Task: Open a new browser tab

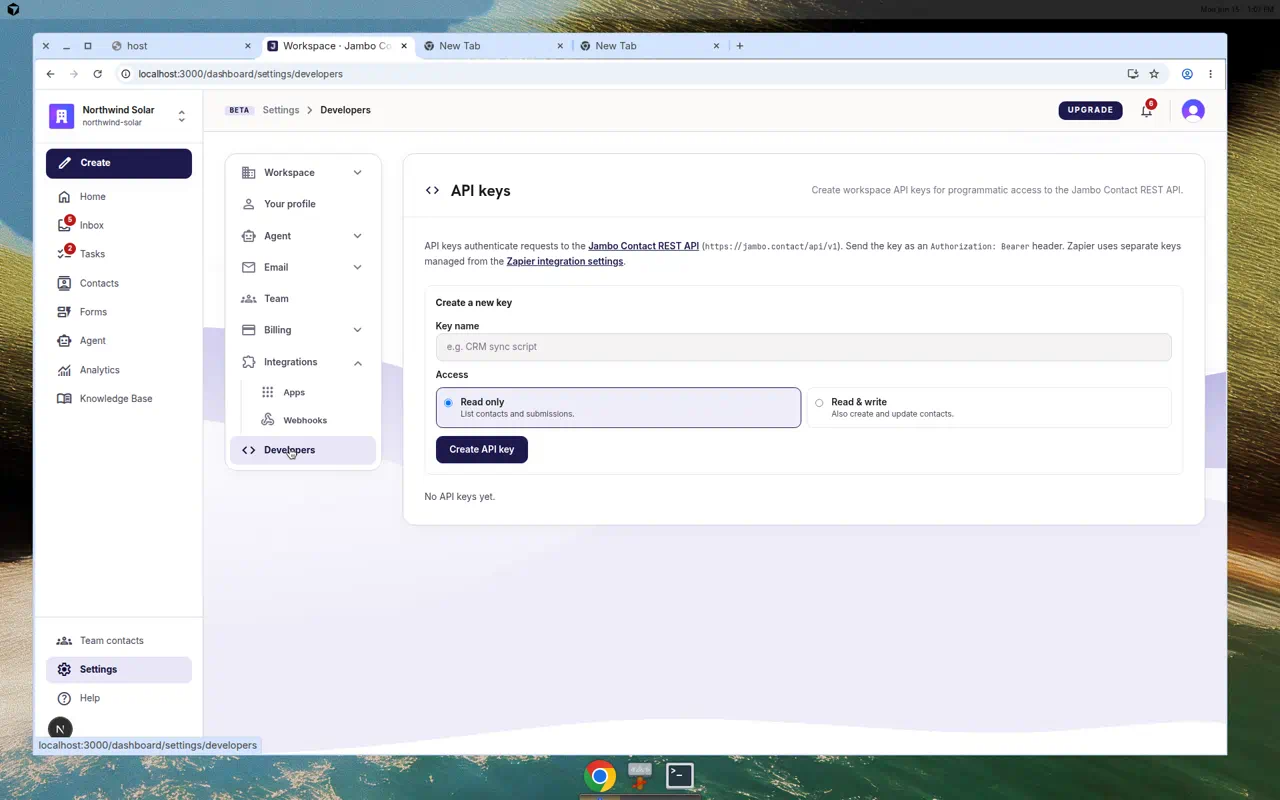Action: coord(739,46)
